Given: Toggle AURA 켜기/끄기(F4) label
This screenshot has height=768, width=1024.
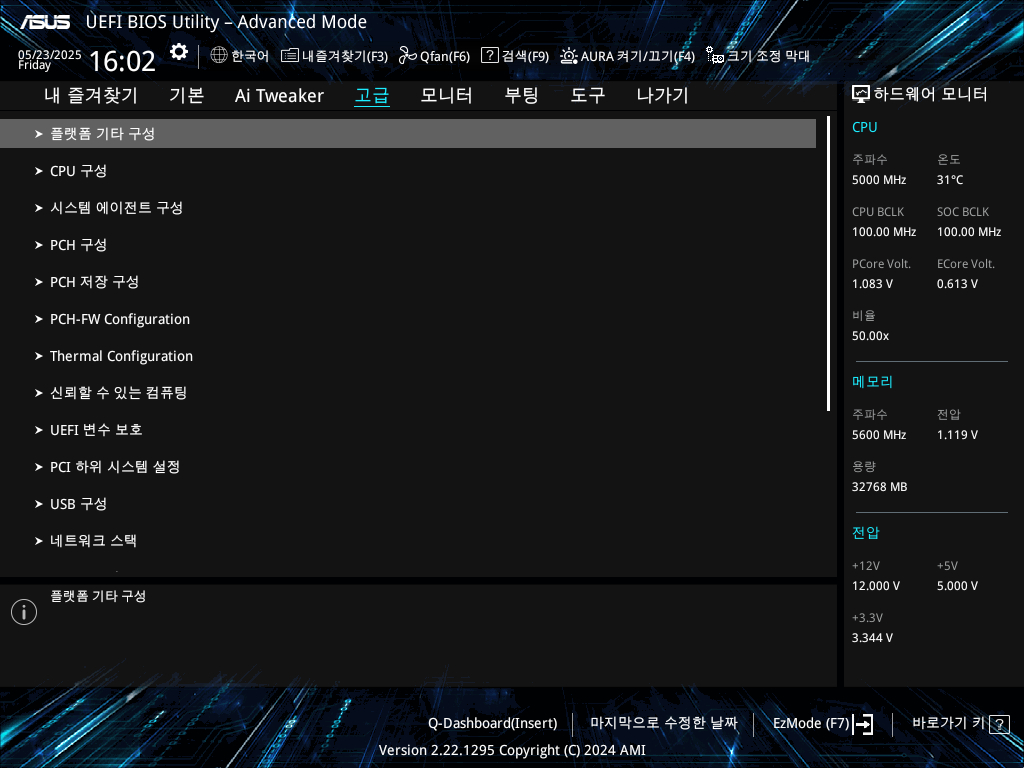Looking at the screenshot, I should [637, 56].
